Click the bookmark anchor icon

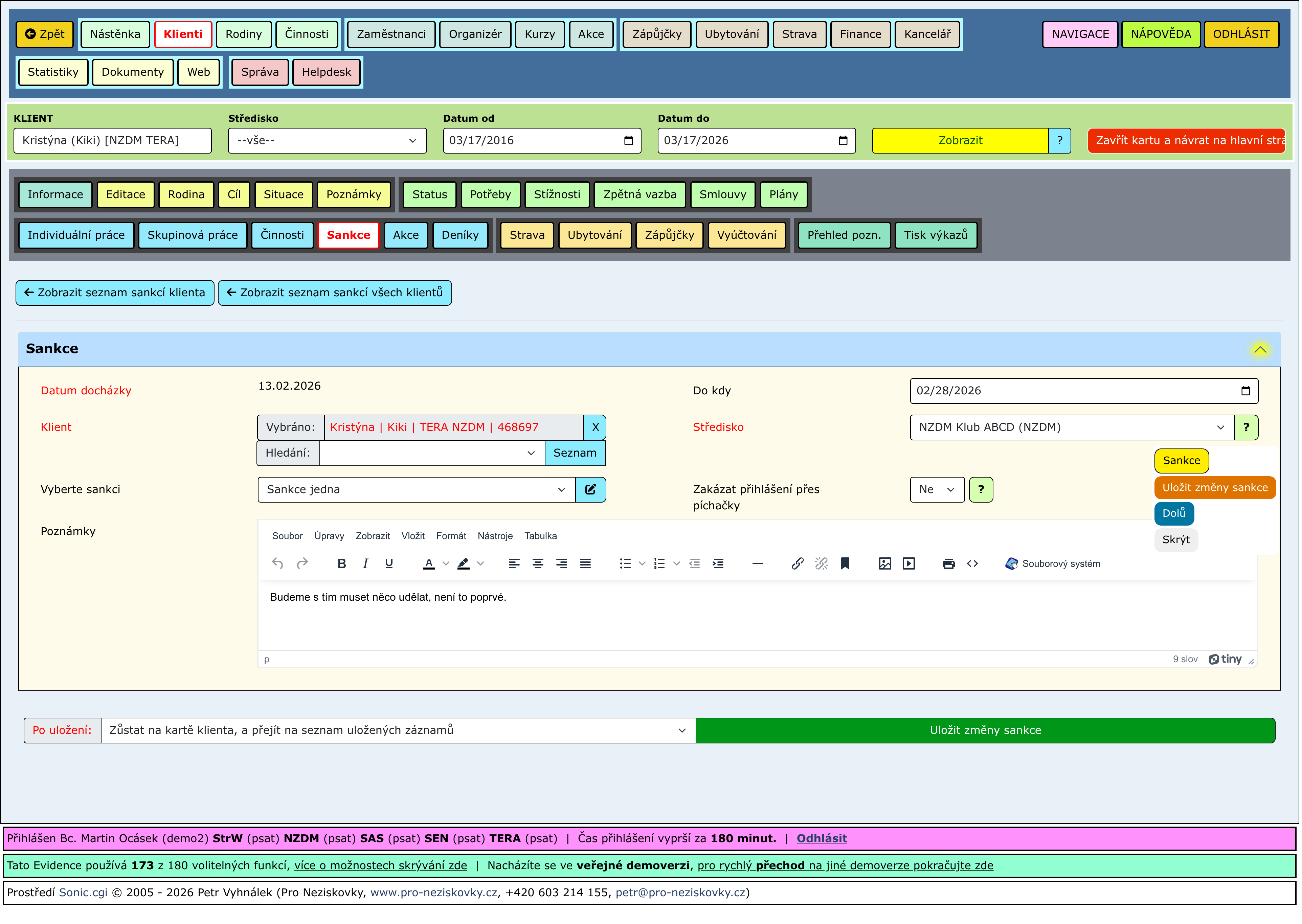tap(846, 564)
